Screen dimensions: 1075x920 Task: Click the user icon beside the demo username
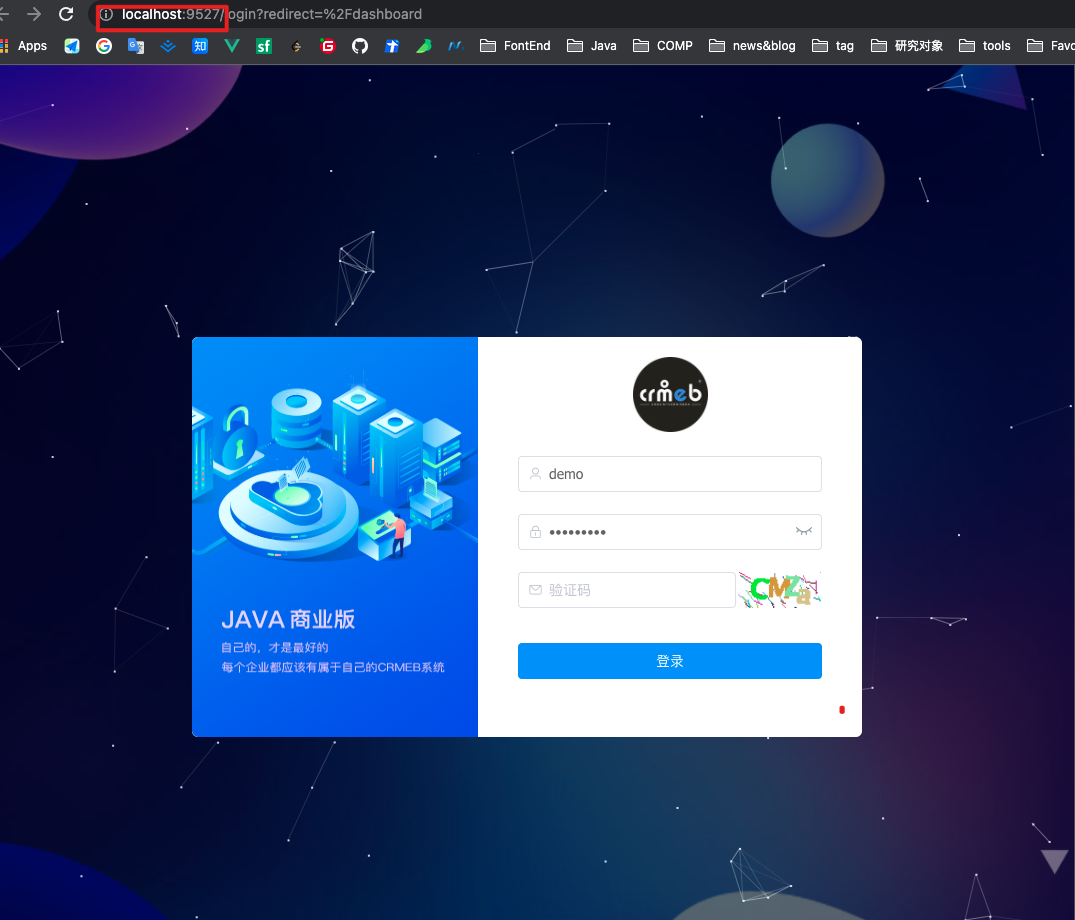(x=535, y=474)
